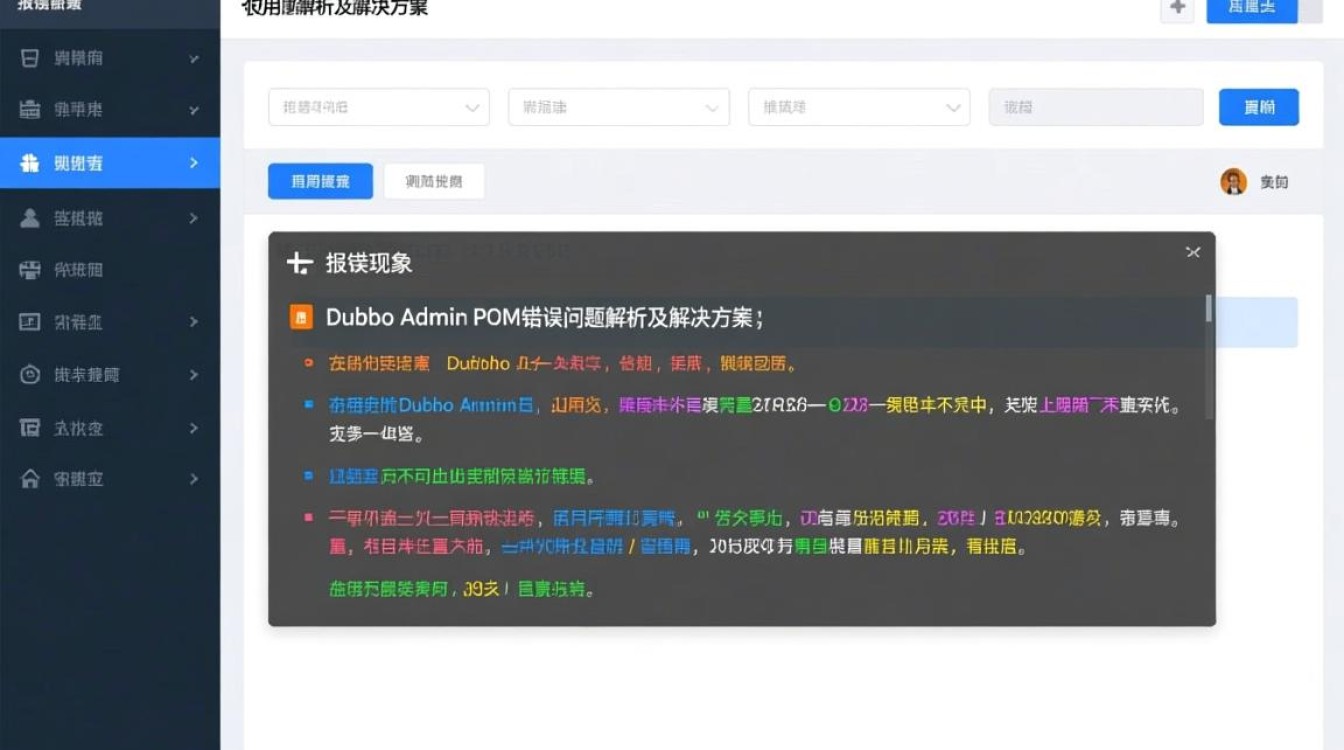1344x750 pixels.
Task: Select the active blue tab button
Action: click(x=320, y=181)
